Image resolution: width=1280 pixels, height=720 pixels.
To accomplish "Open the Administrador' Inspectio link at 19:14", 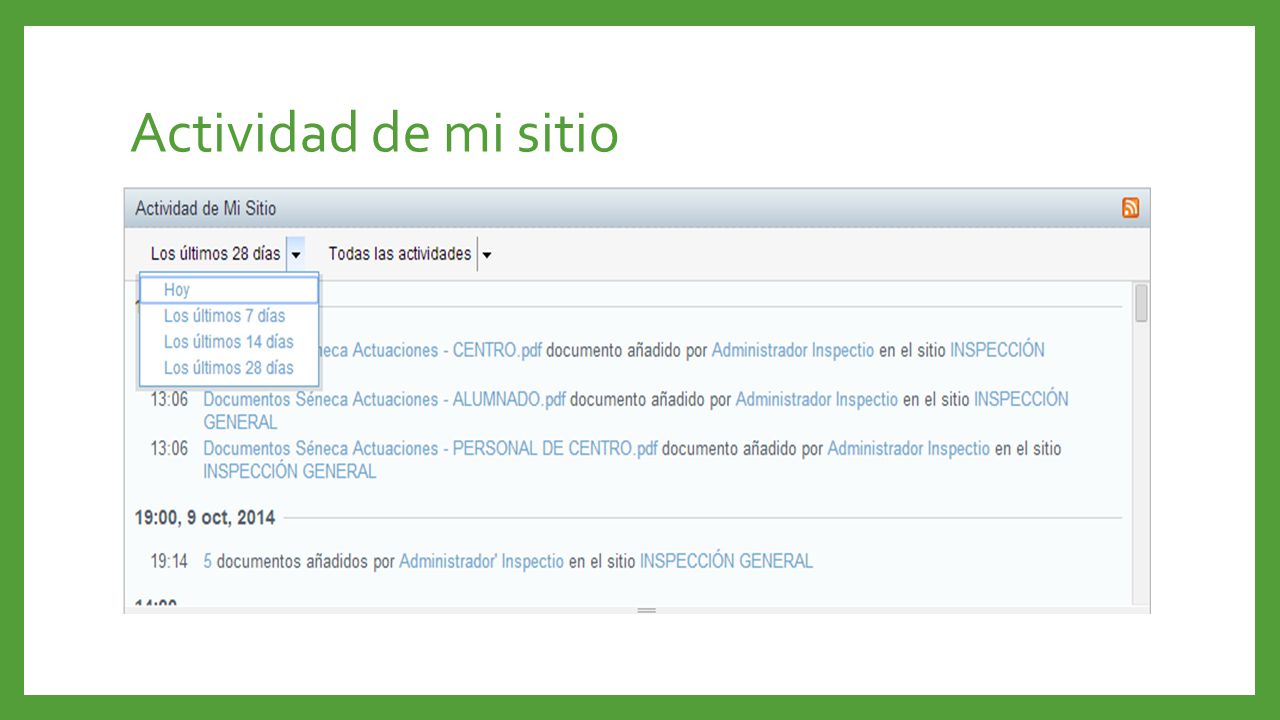I will [481, 561].
